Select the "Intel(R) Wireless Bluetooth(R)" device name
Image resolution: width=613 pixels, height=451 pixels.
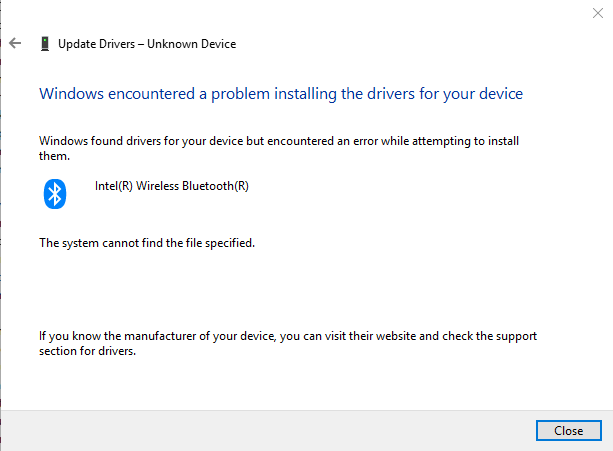(171, 185)
